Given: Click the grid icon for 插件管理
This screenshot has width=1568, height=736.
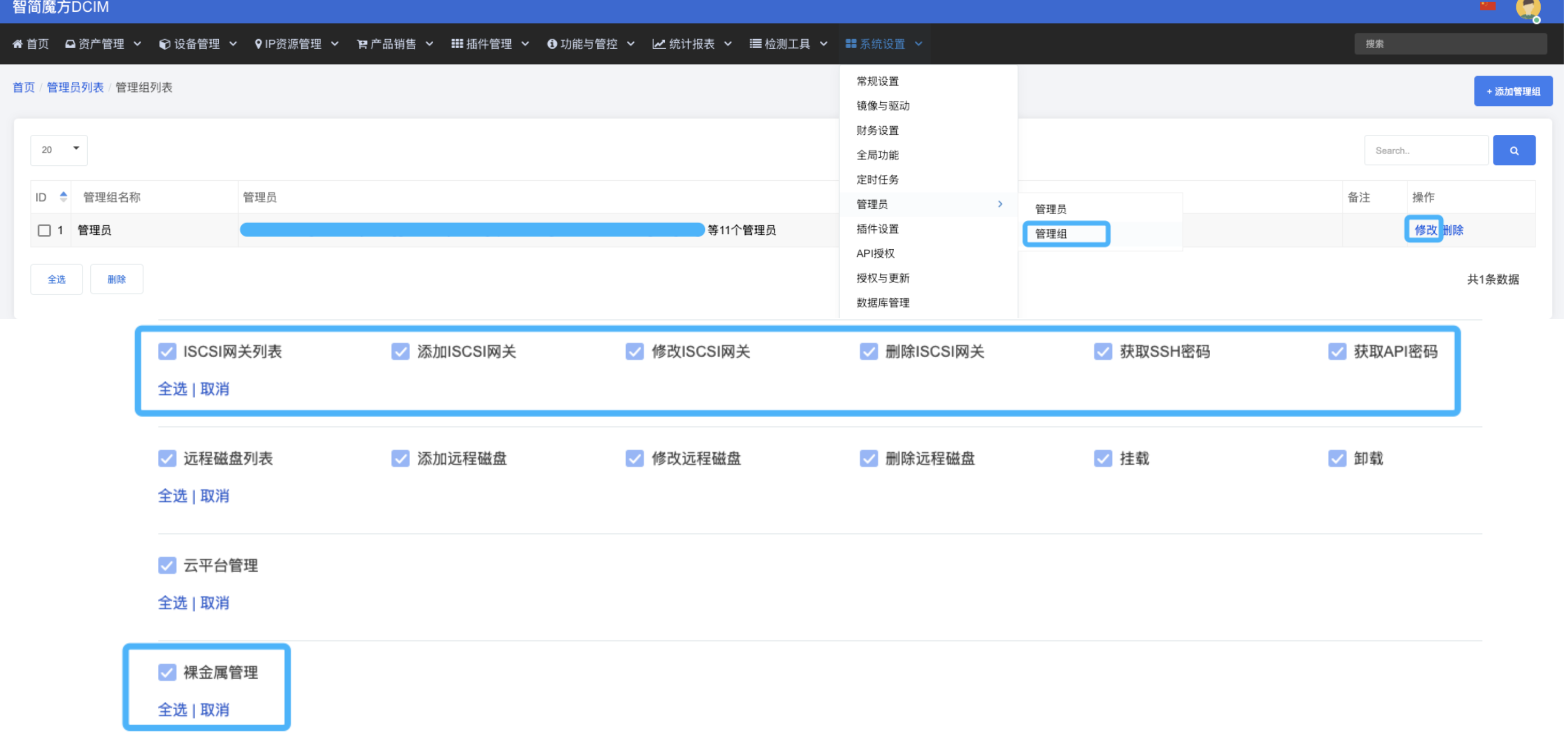Looking at the screenshot, I should click(457, 43).
